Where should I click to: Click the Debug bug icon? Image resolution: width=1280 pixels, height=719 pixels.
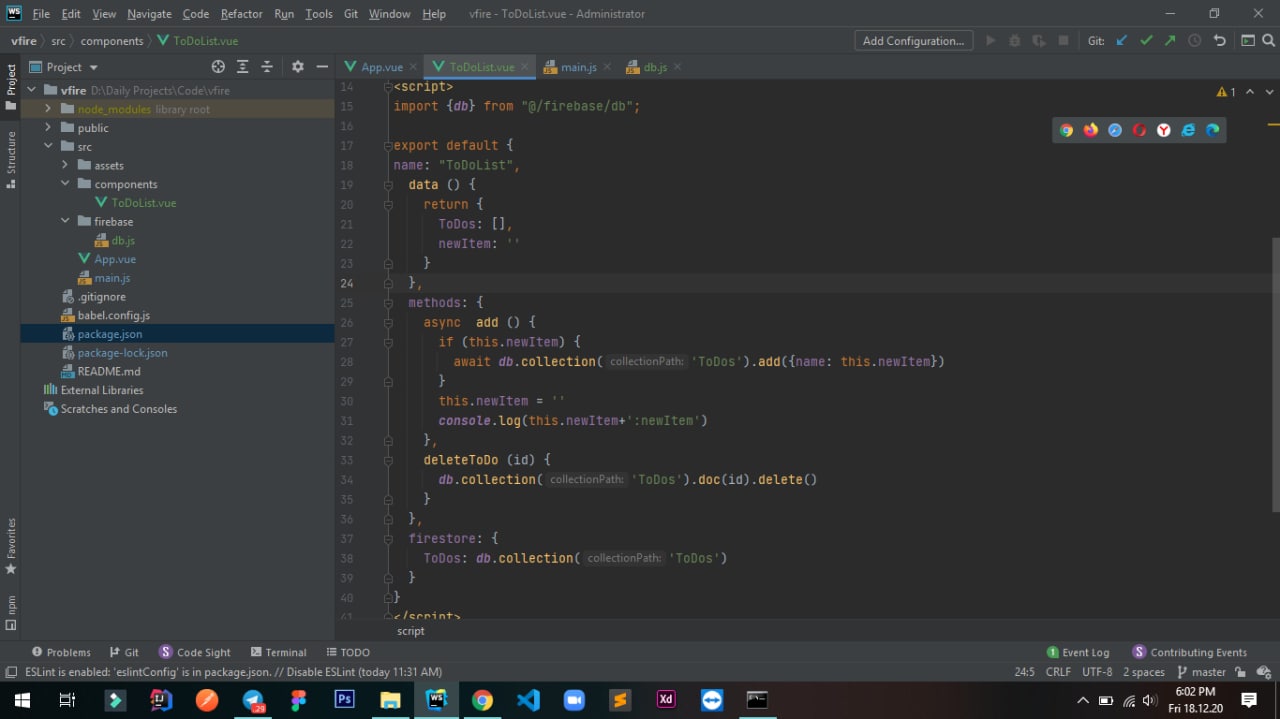pos(1015,41)
